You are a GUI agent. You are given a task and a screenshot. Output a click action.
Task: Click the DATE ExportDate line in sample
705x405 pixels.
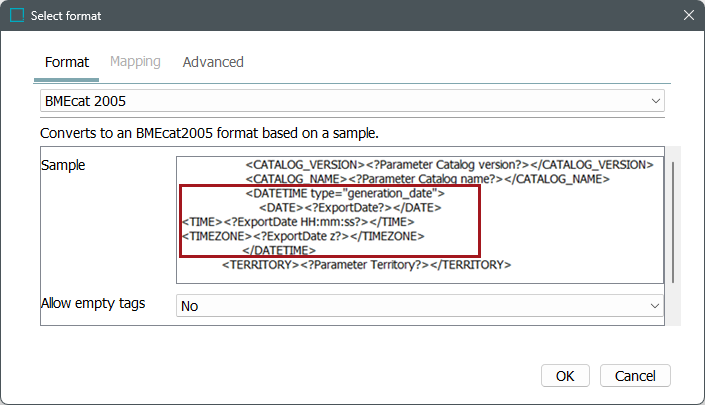[349, 207]
